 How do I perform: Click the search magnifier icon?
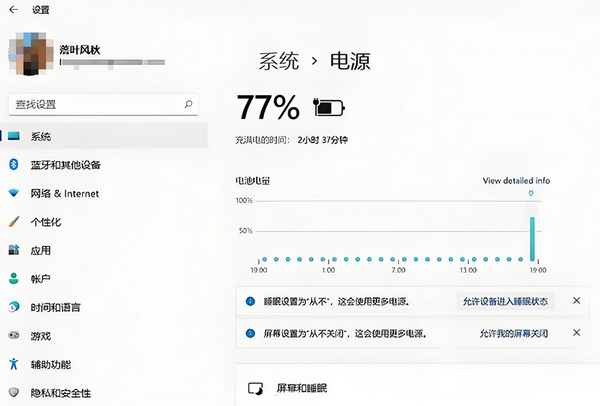click(188, 103)
